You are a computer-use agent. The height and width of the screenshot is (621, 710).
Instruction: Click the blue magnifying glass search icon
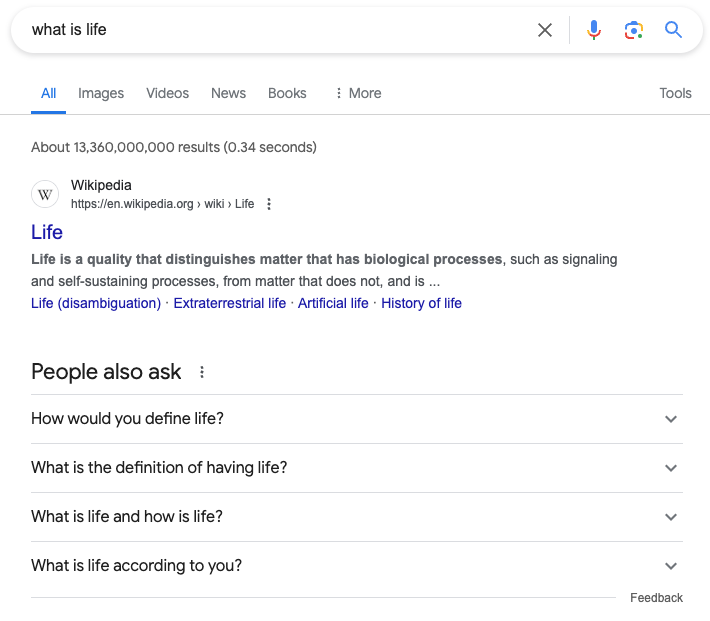pyautogui.click(x=673, y=30)
